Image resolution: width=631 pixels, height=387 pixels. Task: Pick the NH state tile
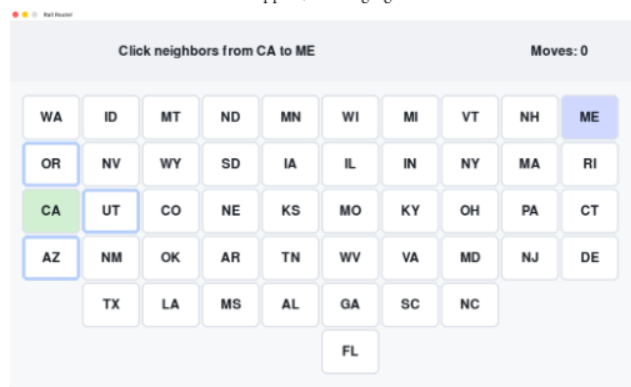[530, 117]
